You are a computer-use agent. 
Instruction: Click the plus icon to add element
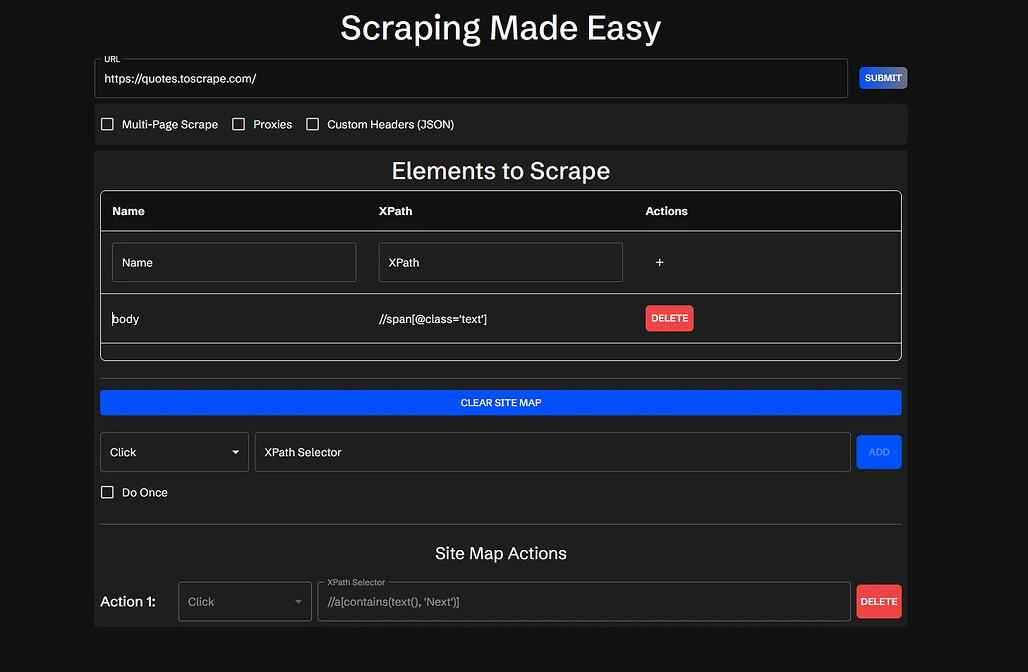click(659, 263)
